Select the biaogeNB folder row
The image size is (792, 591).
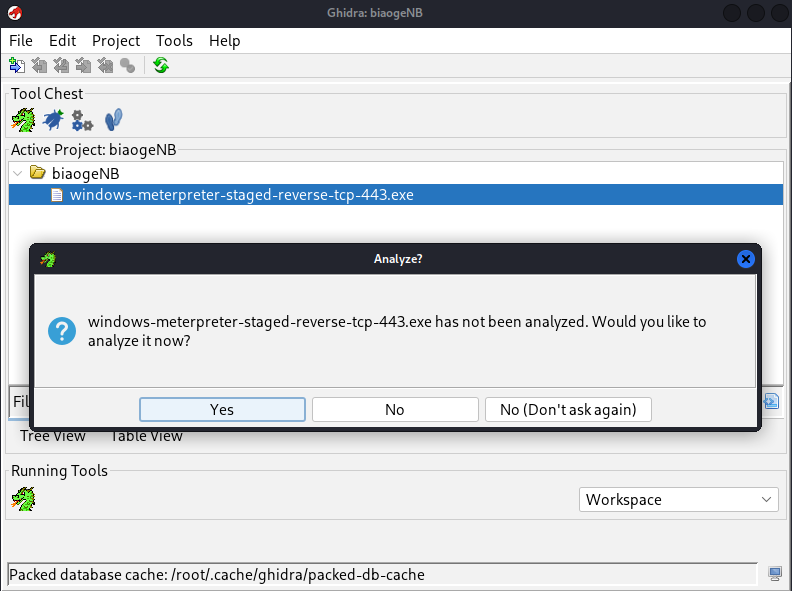tap(395, 173)
